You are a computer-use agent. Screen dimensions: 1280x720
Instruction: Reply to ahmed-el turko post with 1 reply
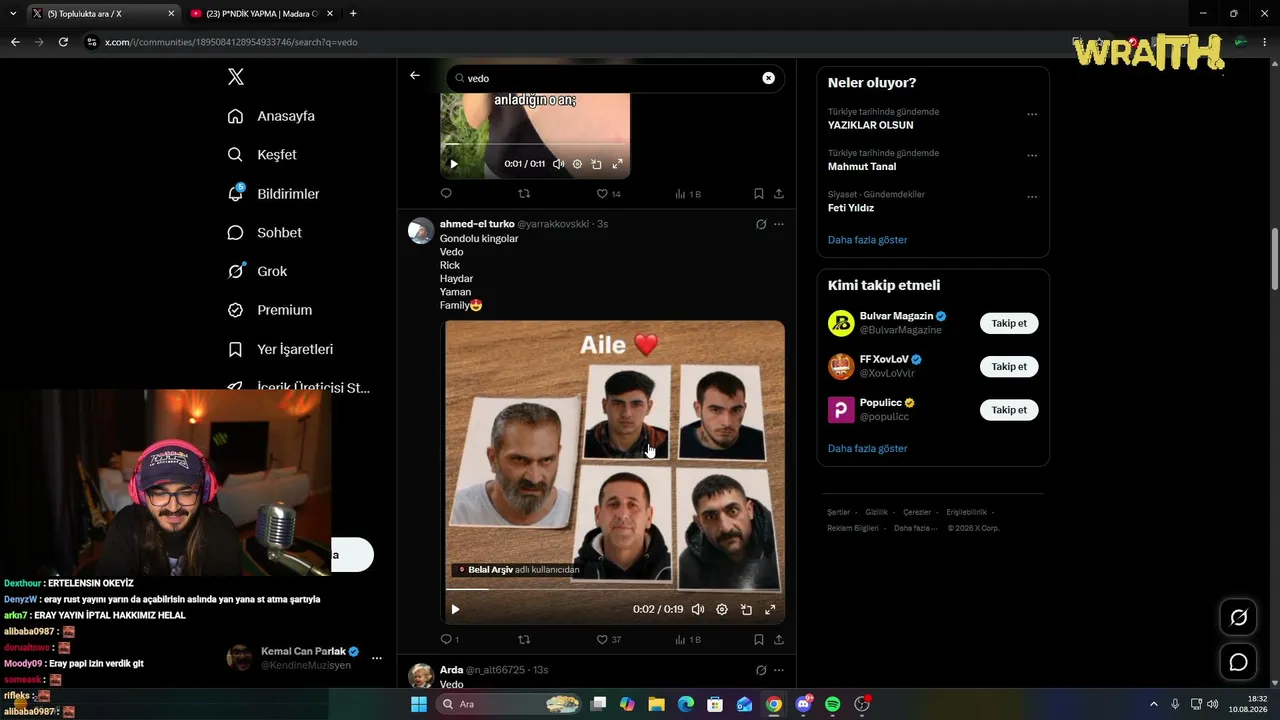450,639
